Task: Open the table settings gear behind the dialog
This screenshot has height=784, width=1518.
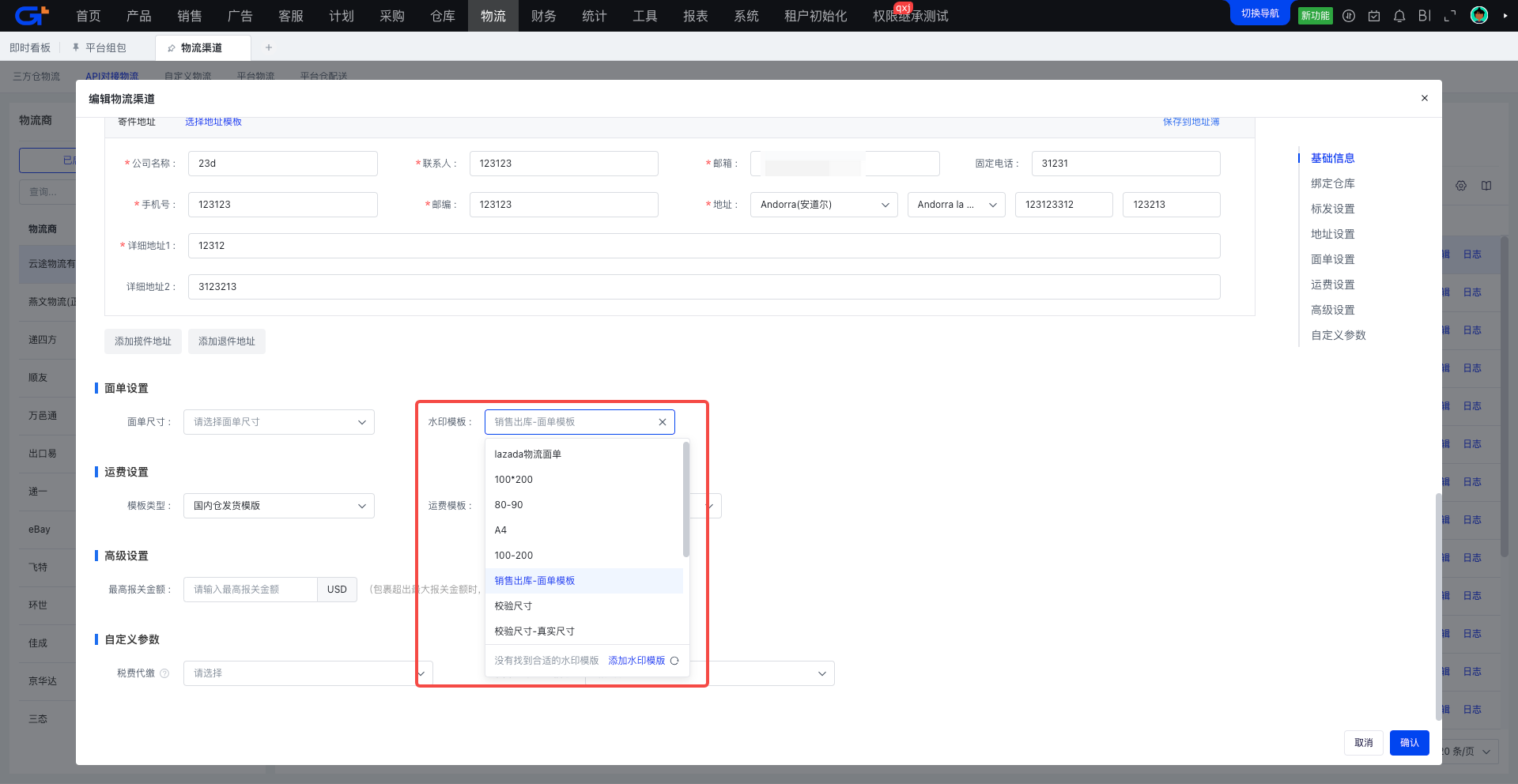Action: pyautogui.click(x=1461, y=186)
